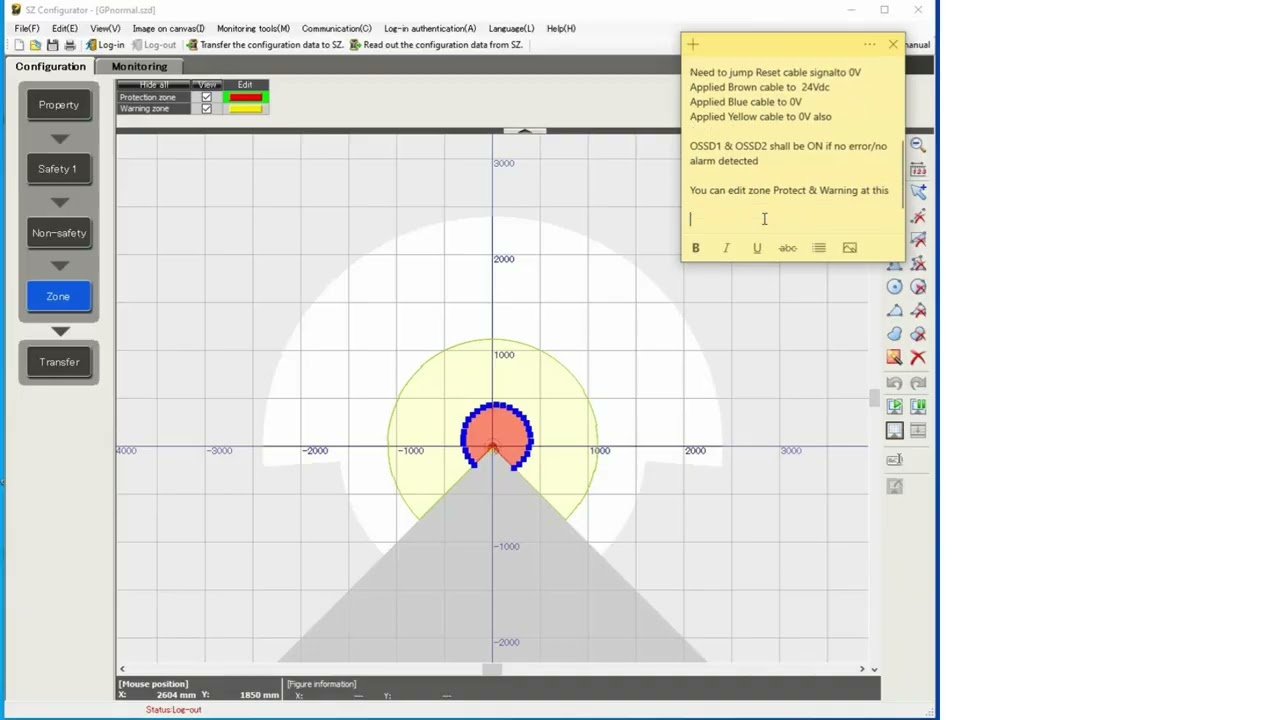
Task: Toggle underline in sticky note
Action: tap(757, 248)
